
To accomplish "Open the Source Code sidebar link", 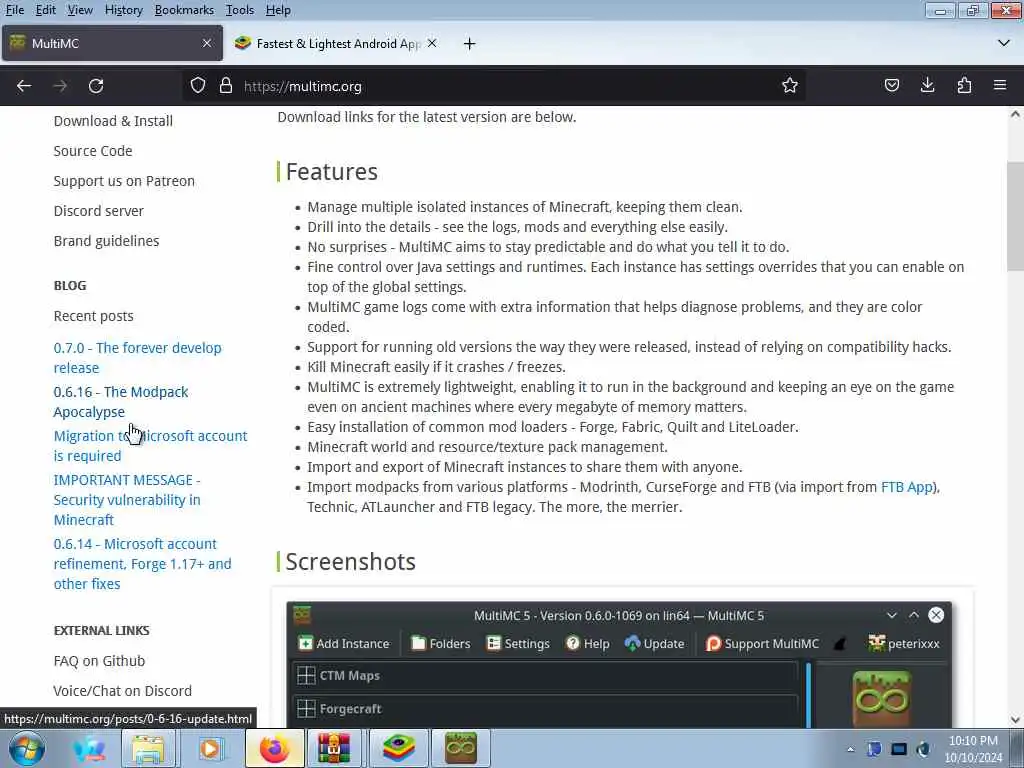I will [93, 151].
